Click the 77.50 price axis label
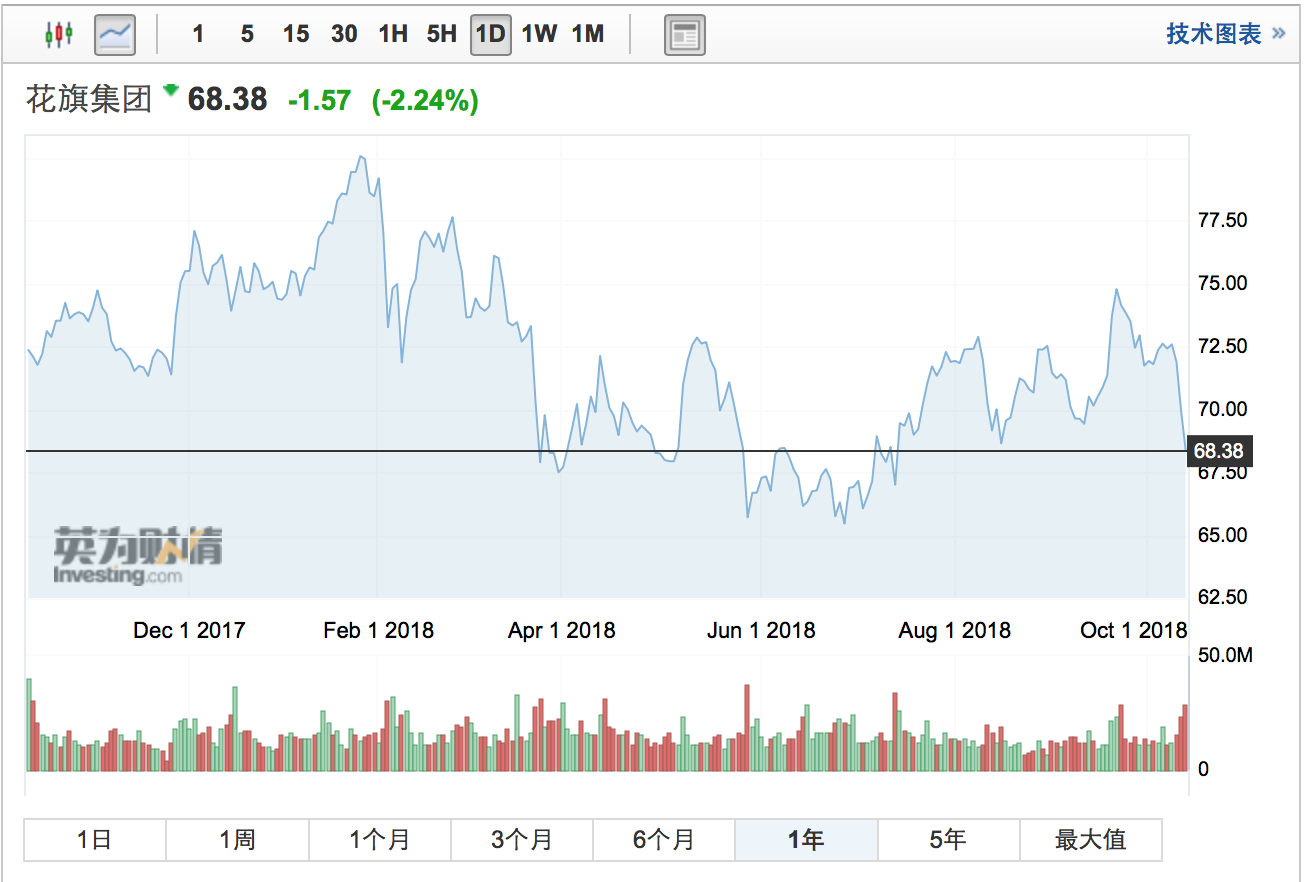 pyautogui.click(x=1222, y=220)
